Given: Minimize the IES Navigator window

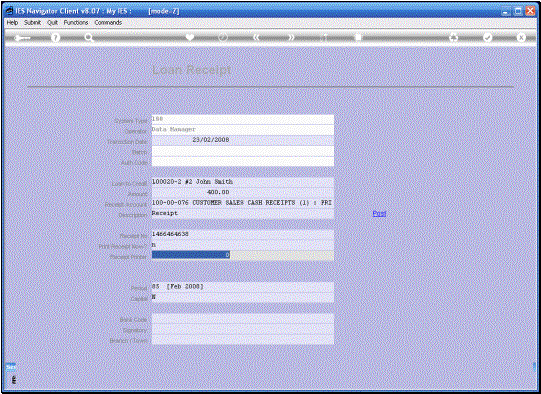Looking at the screenshot, I should click(506, 11).
